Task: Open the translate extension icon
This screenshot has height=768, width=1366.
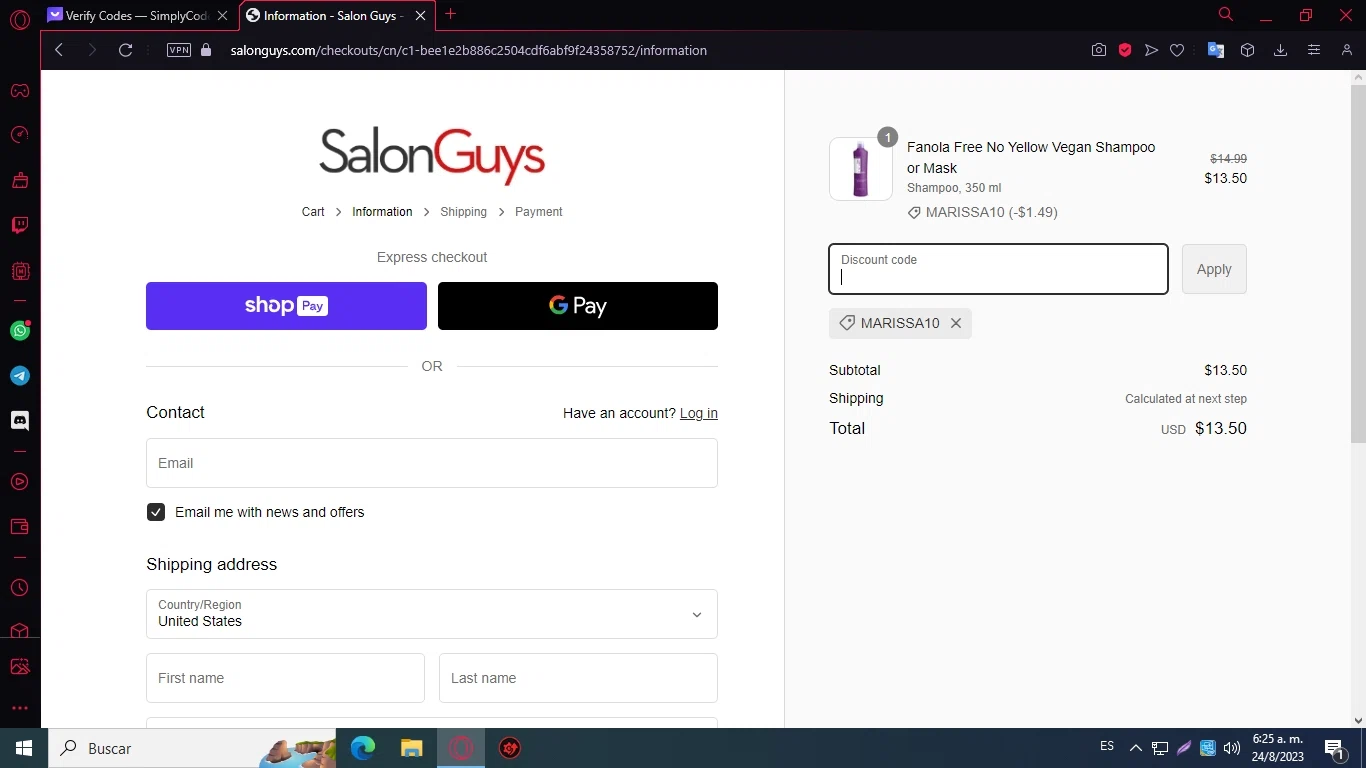Action: coord(1216,50)
